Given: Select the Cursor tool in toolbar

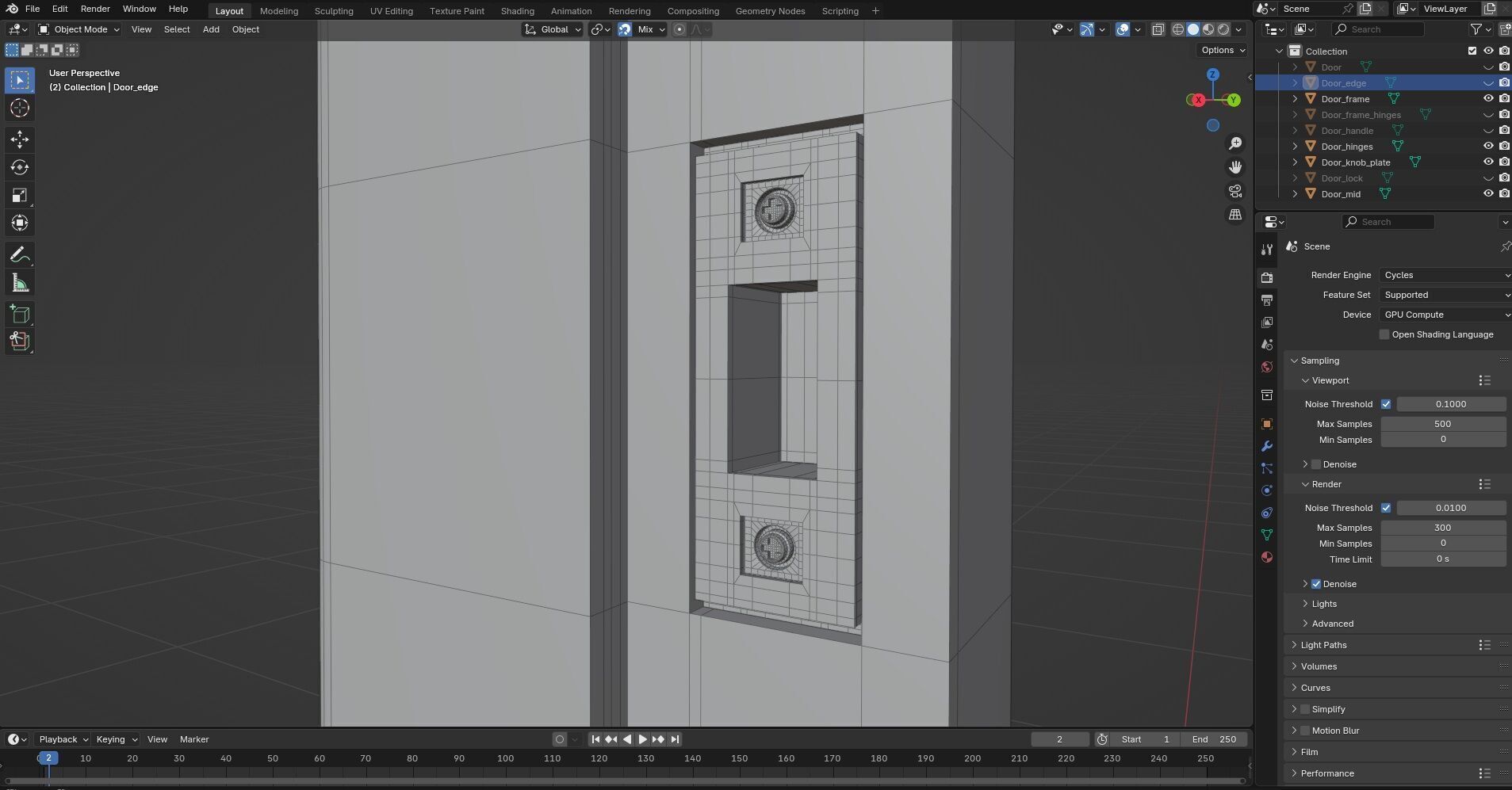Looking at the screenshot, I should click(x=20, y=108).
